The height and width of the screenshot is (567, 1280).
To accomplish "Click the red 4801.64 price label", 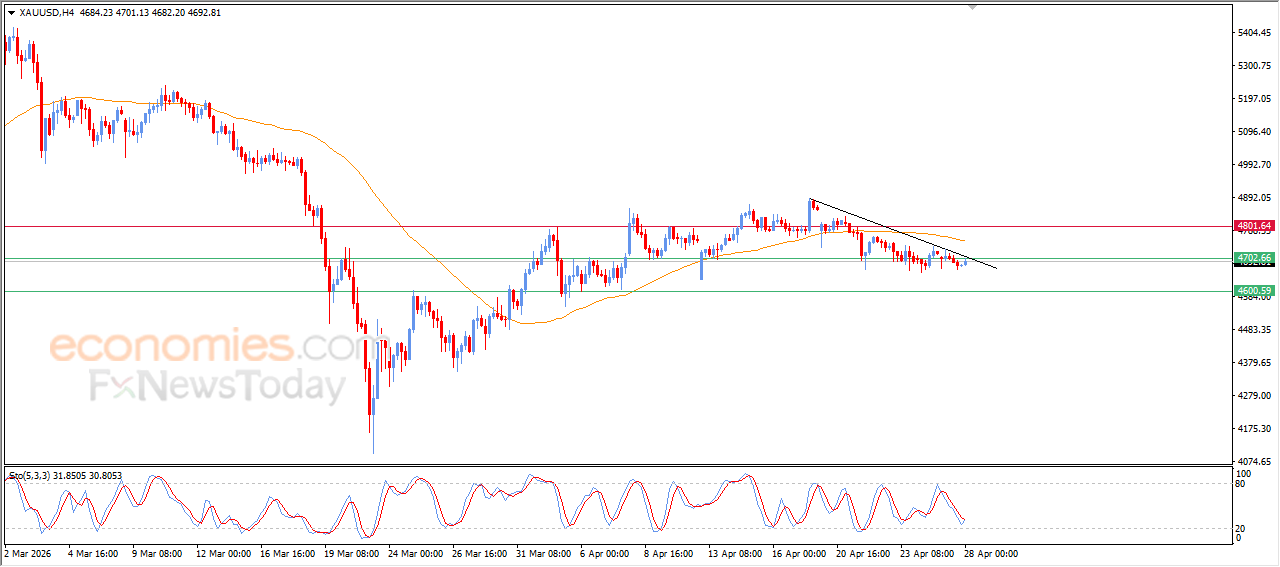I will click(x=1253, y=226).
